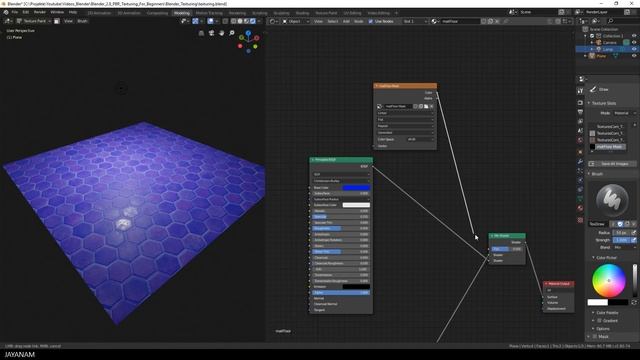Hide the Camera using its eye icon
The width and height of the screenshot is (640, 360).
[x=634, y=42]
